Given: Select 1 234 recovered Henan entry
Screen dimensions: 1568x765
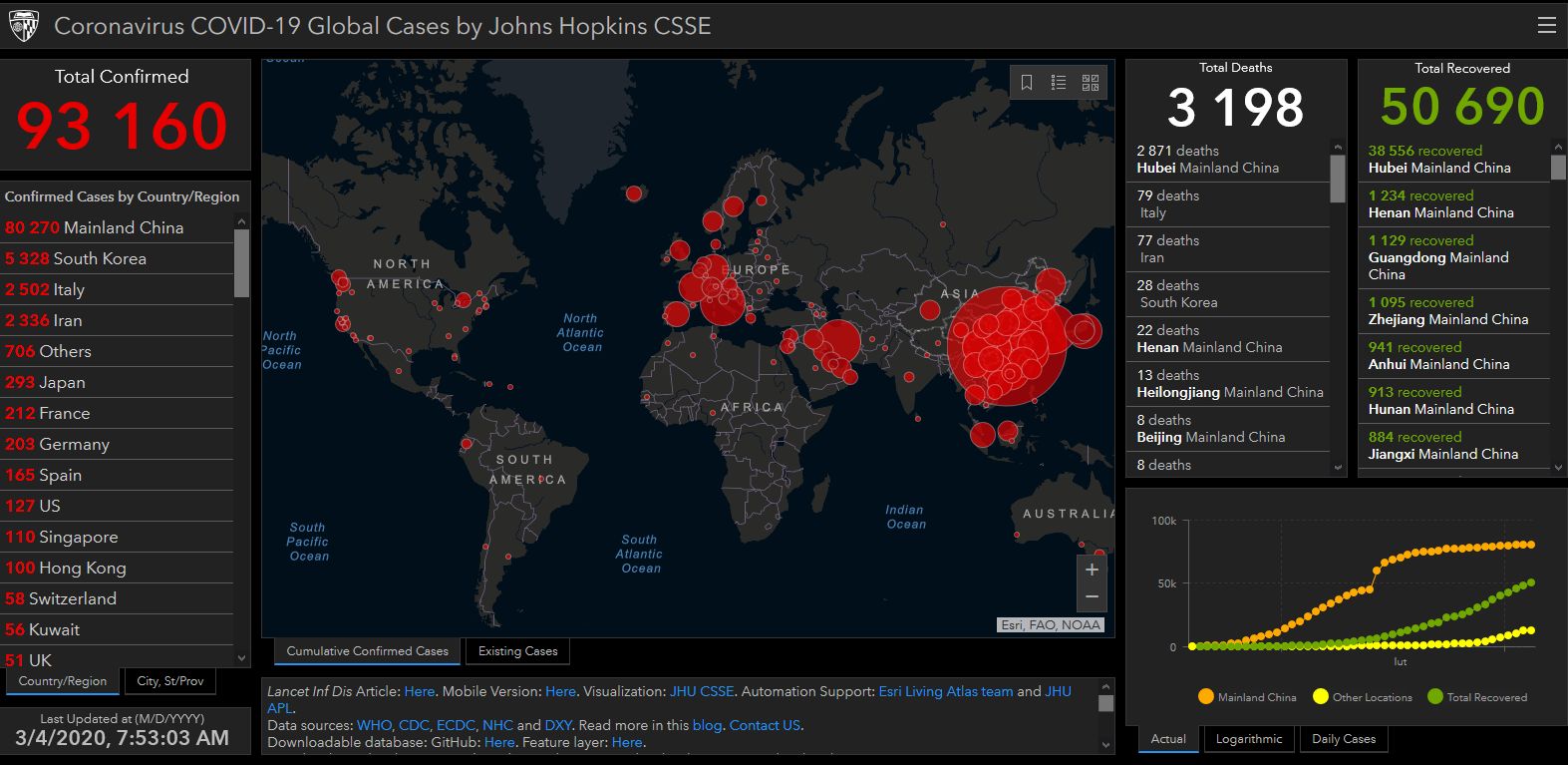Looking at the screenshot, I should [x=1455, y=204].
